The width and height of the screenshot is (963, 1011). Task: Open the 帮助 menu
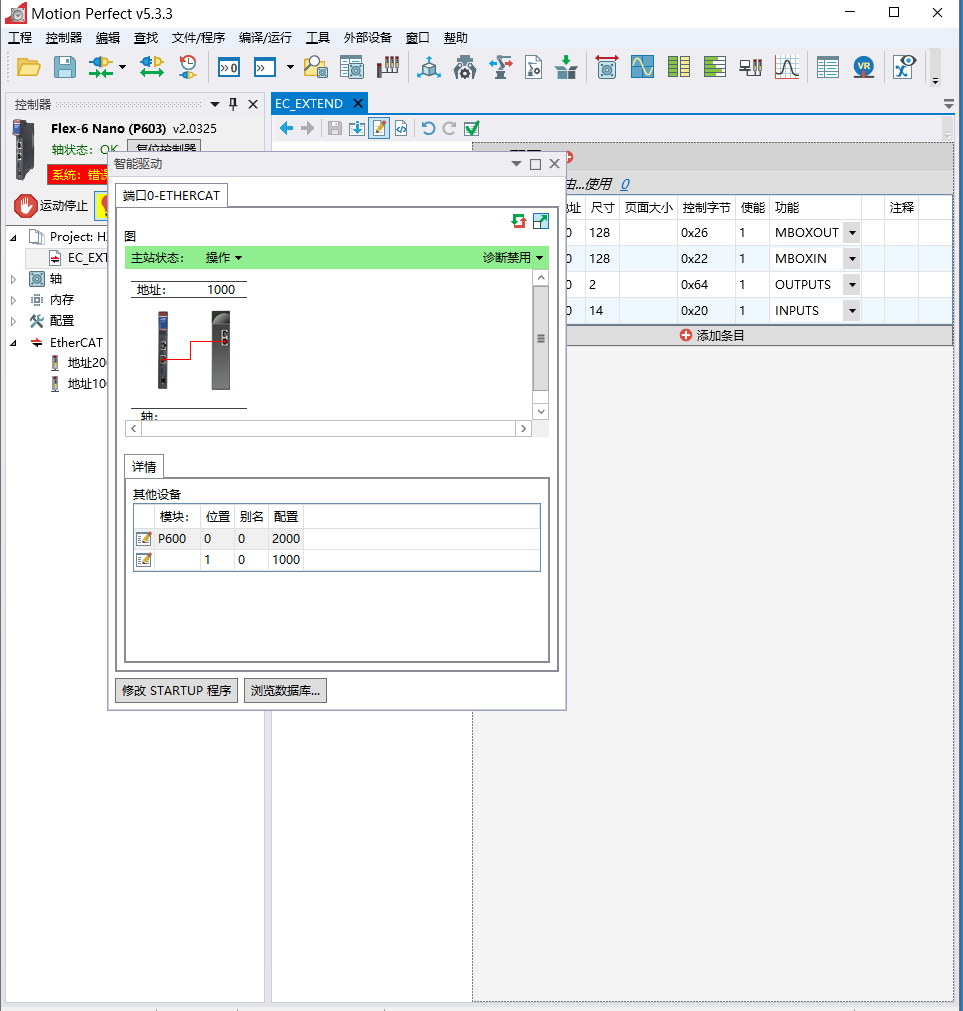tap(456, 38)
